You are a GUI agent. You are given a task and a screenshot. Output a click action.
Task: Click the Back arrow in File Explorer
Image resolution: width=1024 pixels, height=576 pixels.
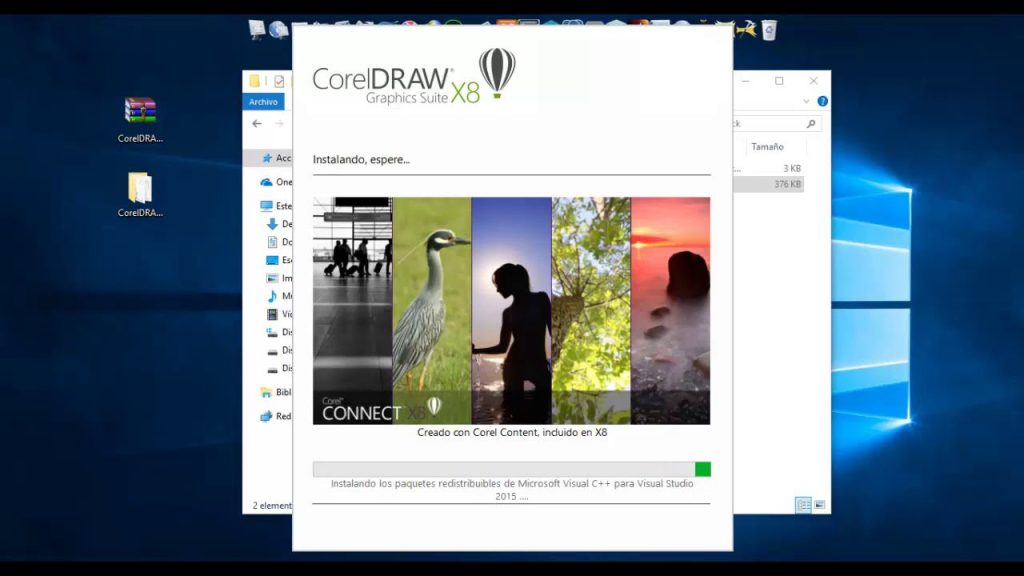click(x=256, y=124)
